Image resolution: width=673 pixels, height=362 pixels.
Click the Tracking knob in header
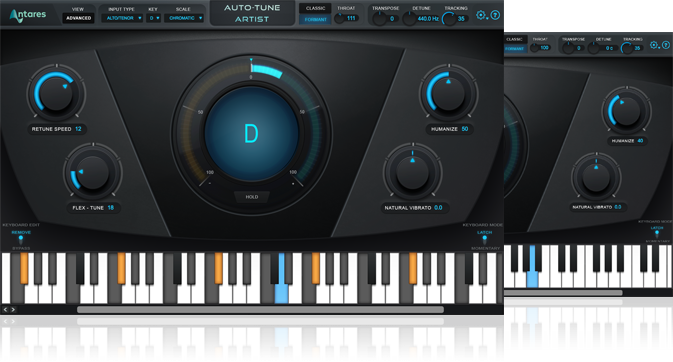click(x=449, y=18)
